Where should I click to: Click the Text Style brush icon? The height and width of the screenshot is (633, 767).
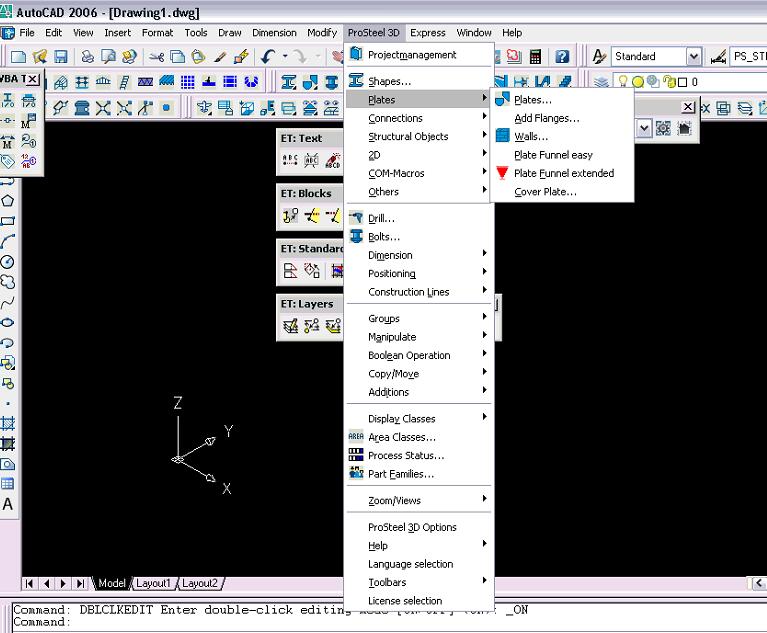pyautogui.click(x=599, y=57)
